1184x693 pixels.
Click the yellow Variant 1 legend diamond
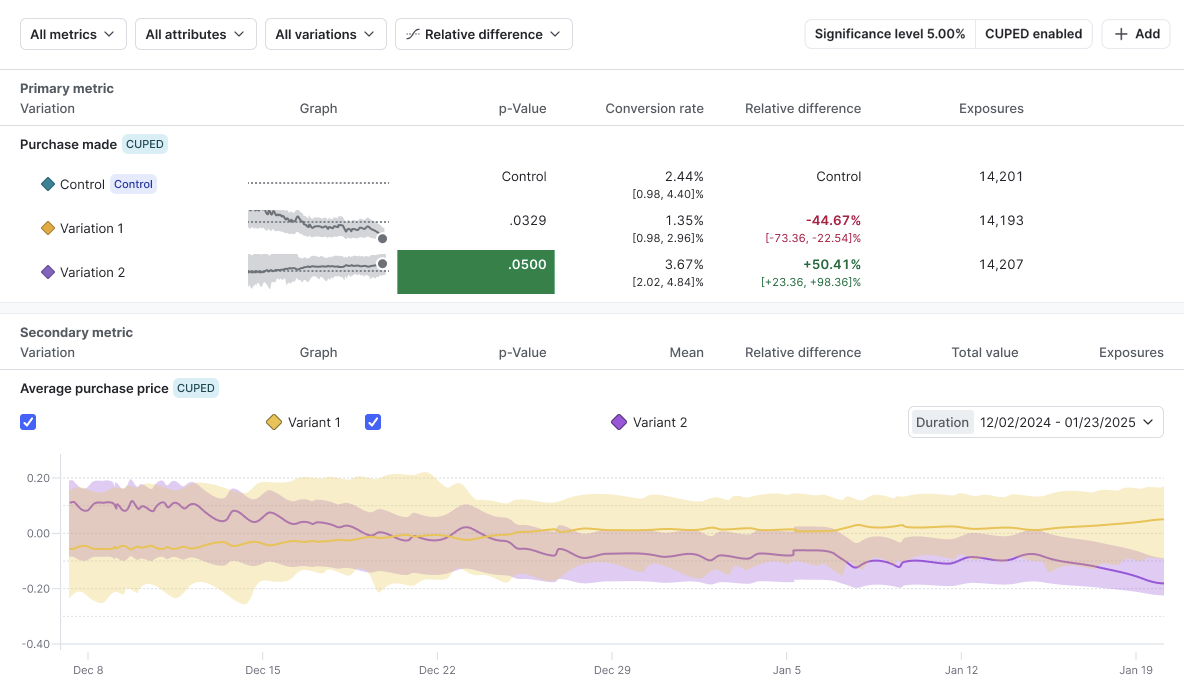click(x=274, y=422)
